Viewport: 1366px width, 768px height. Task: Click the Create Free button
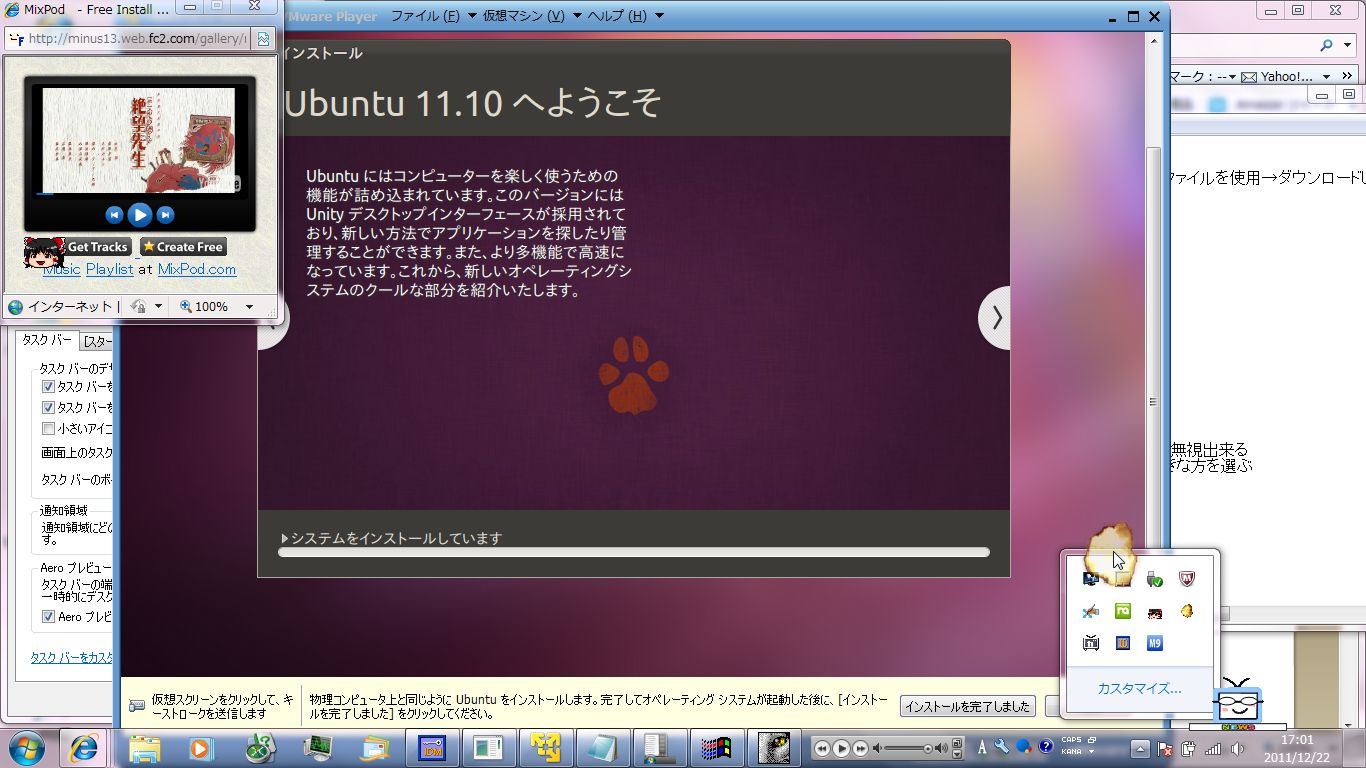click(183, 247)
